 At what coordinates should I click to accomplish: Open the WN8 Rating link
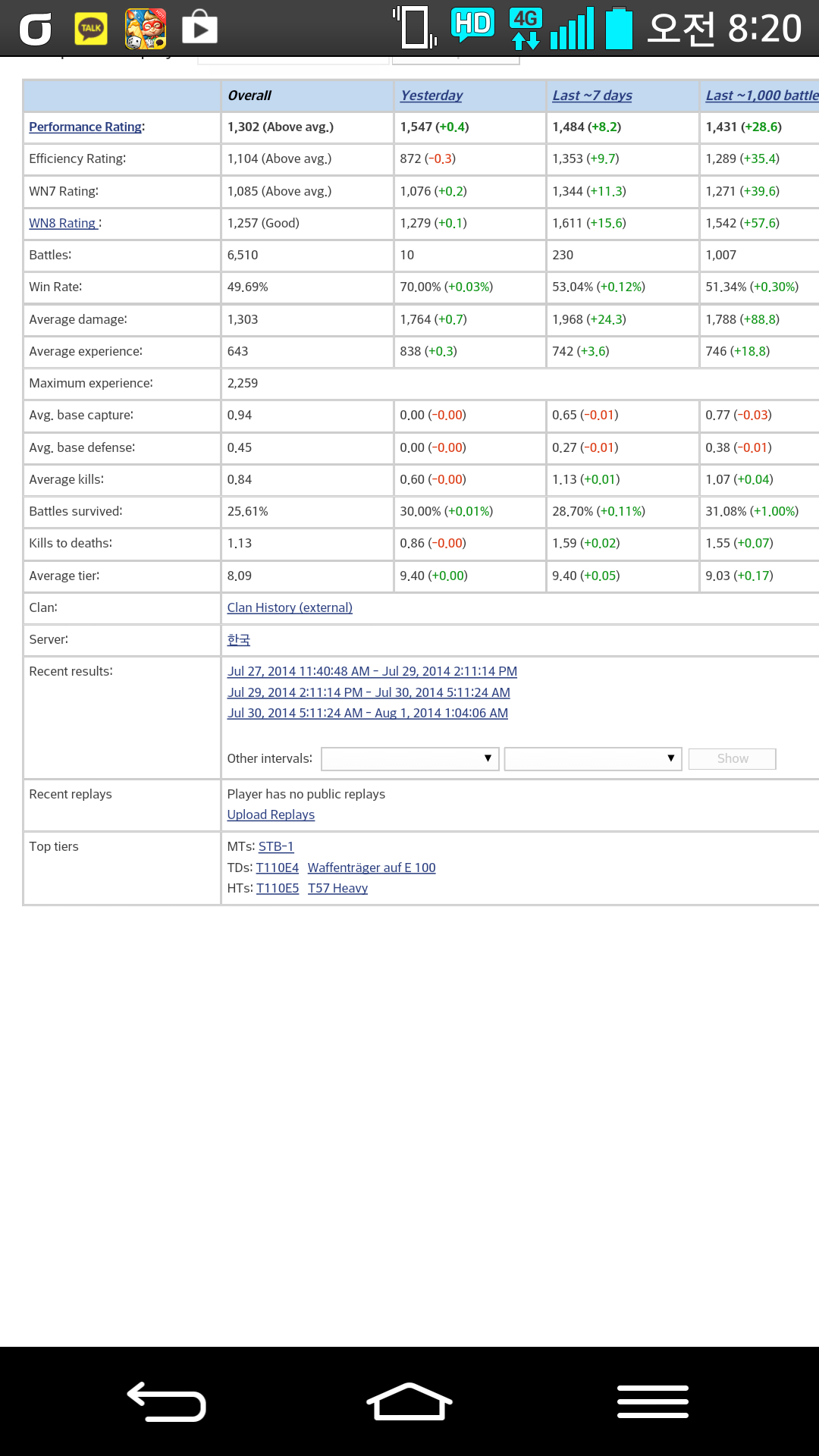pos(63,223)
